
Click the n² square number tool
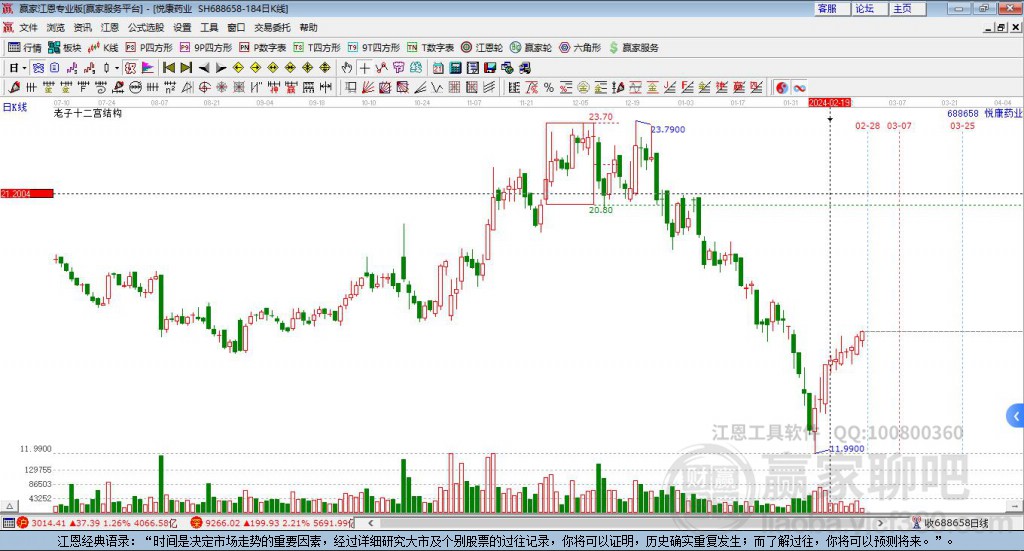(x=170, y=87)
